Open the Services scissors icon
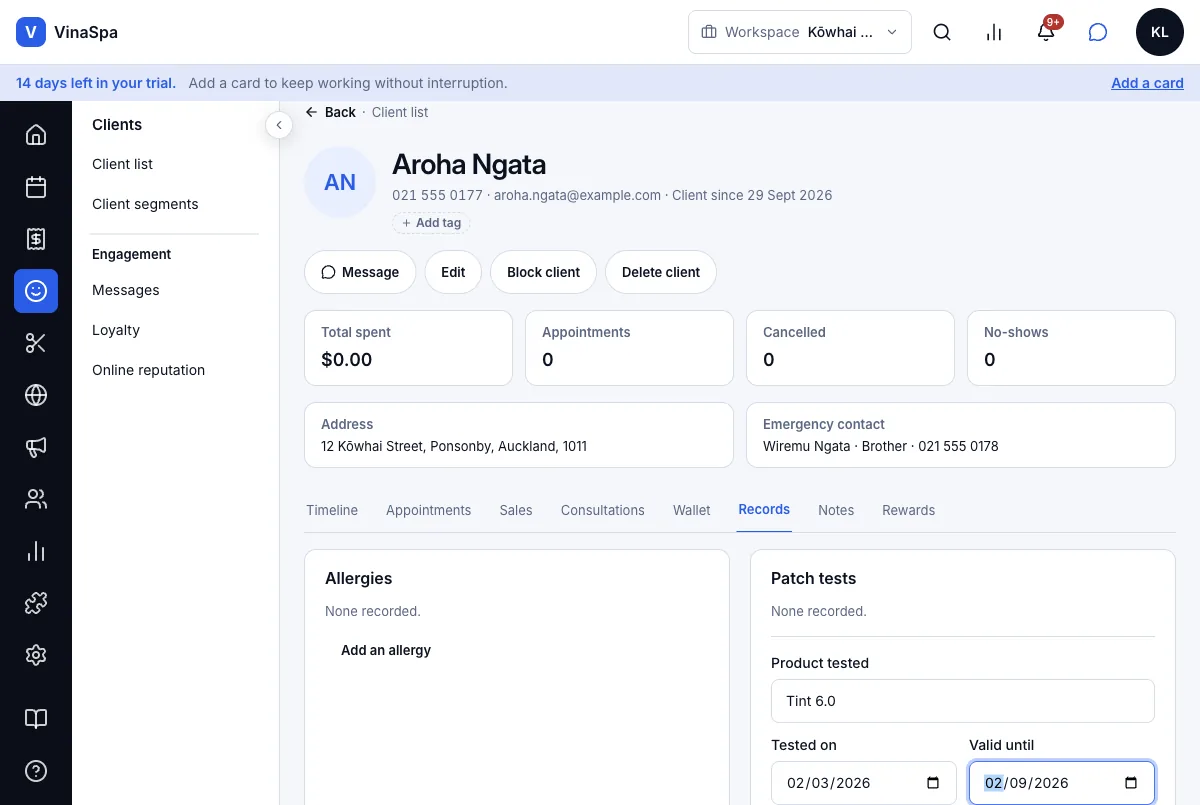The image size is (1200, 805). click(36, 343)
